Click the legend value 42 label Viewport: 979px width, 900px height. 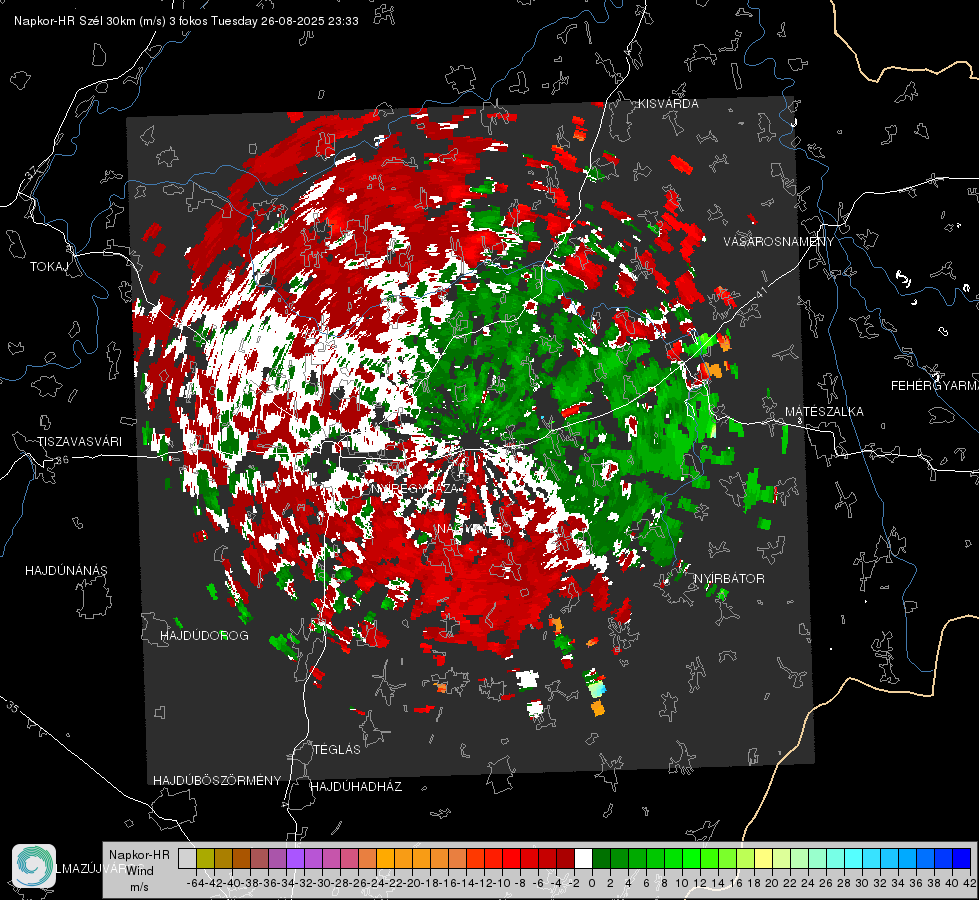point(970,883)
